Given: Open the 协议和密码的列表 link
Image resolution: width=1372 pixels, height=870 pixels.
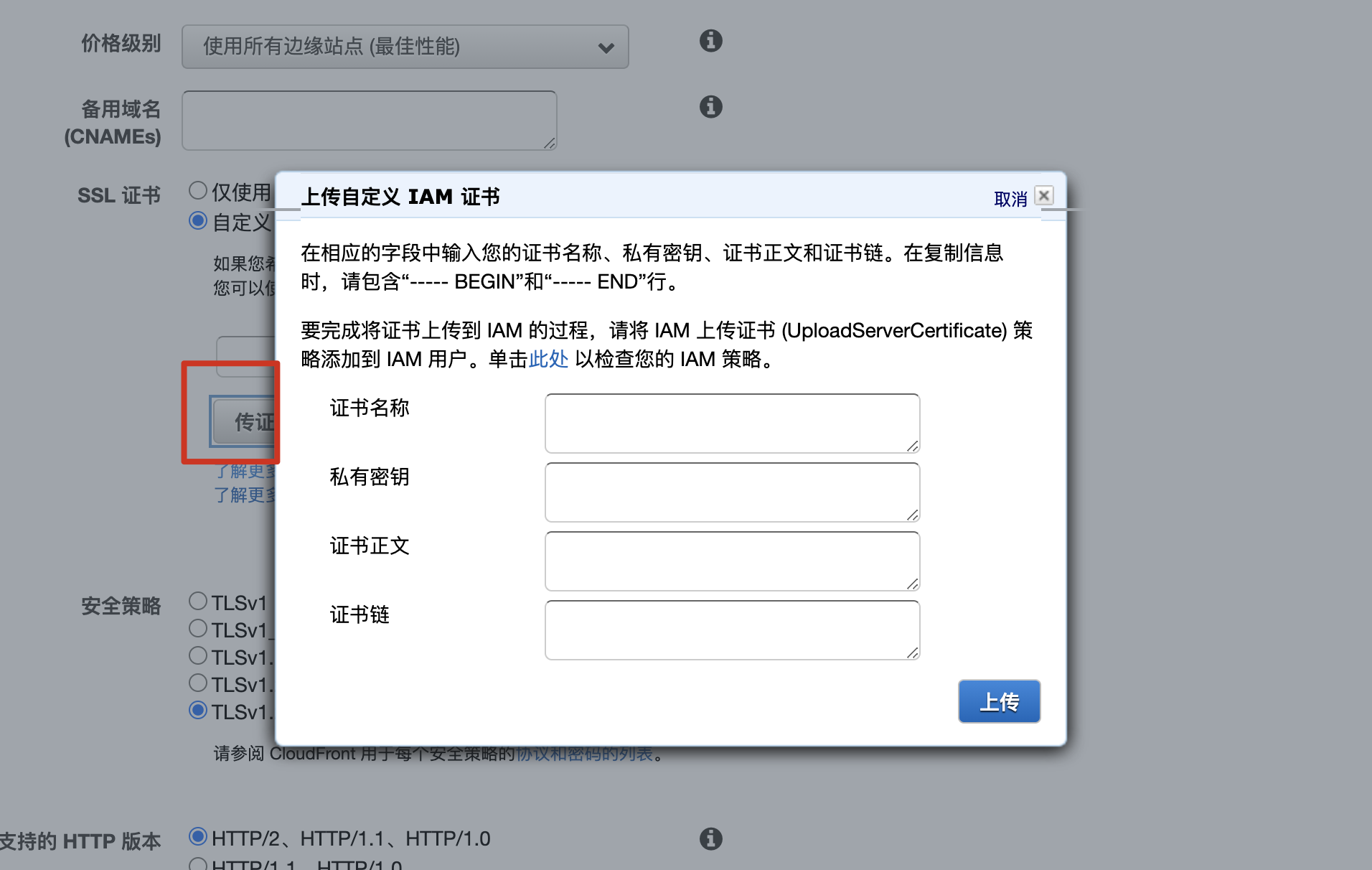Looking at the screenshot, I should 584,754.
